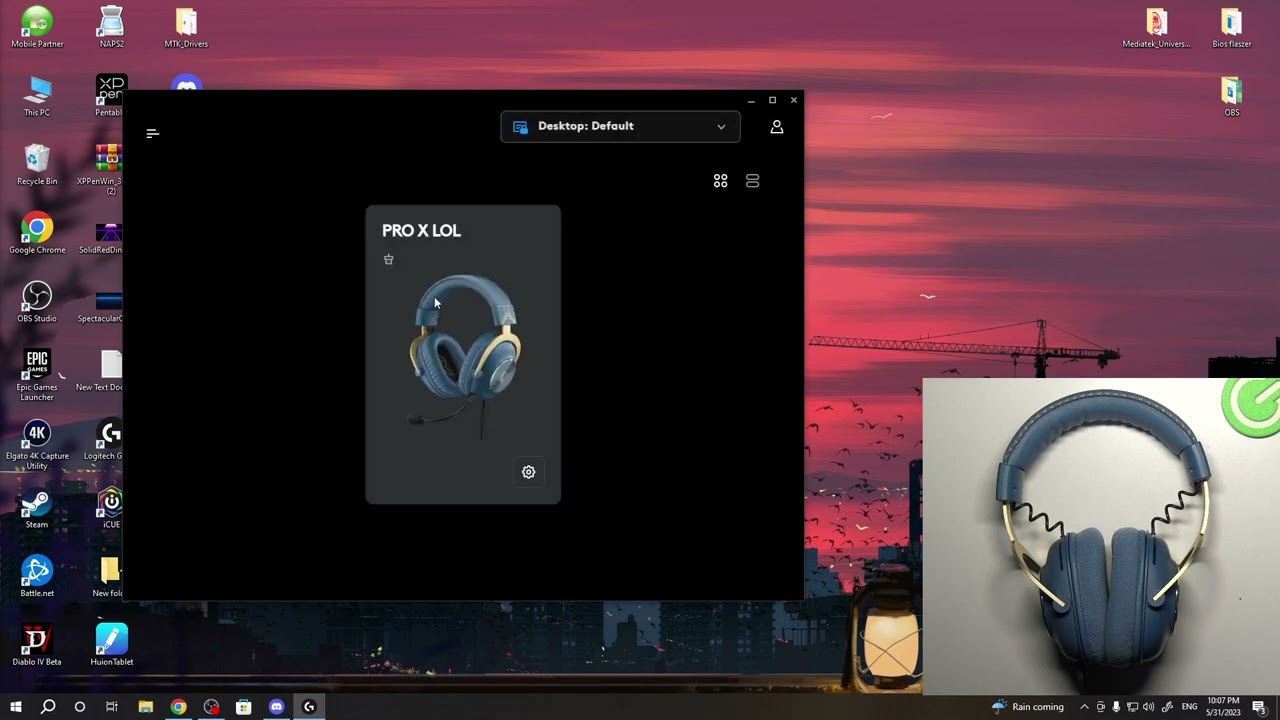Select the OBS Studio desktop icon
1280x720 pixels.
(37, 302)
